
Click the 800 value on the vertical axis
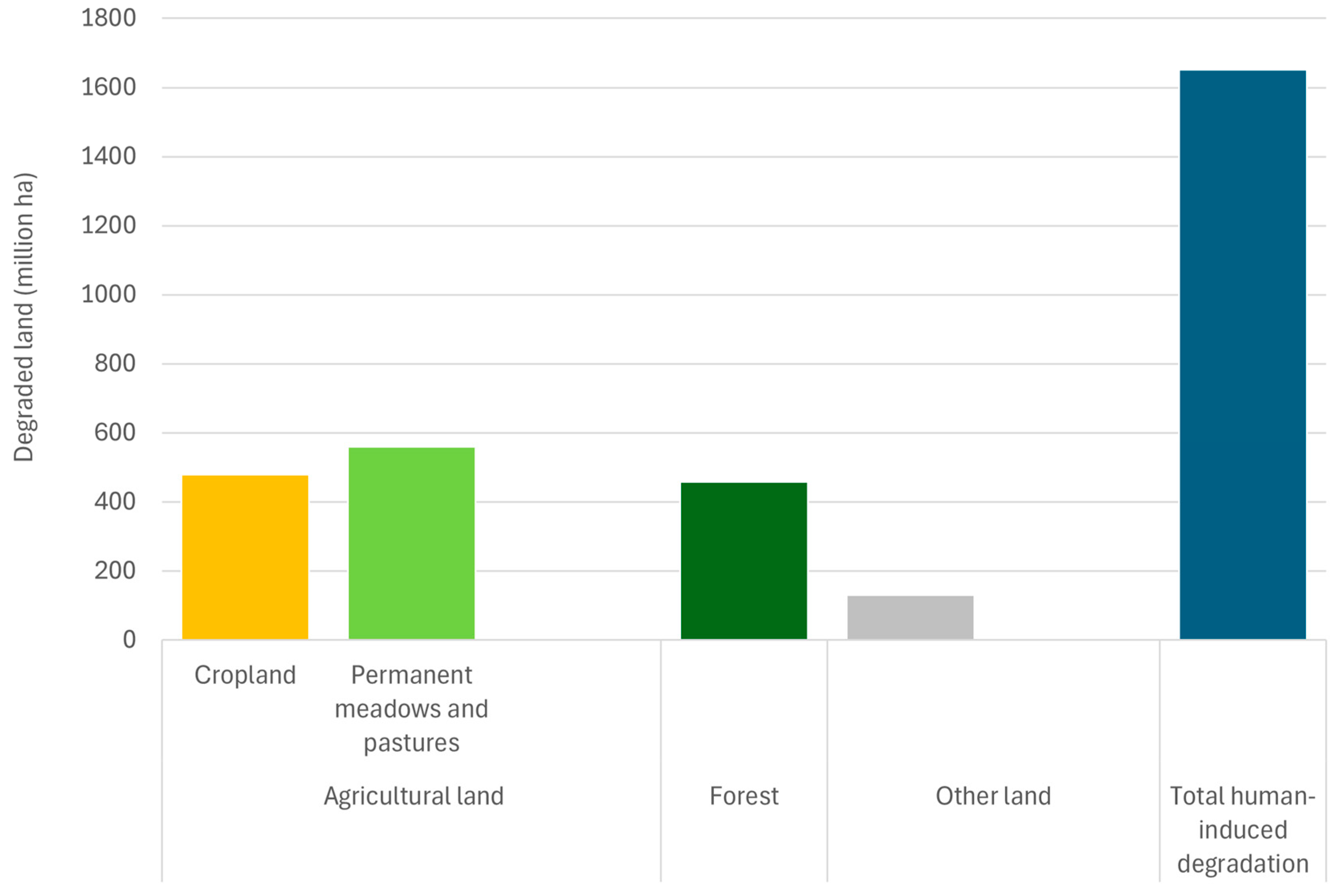[115, 363]
